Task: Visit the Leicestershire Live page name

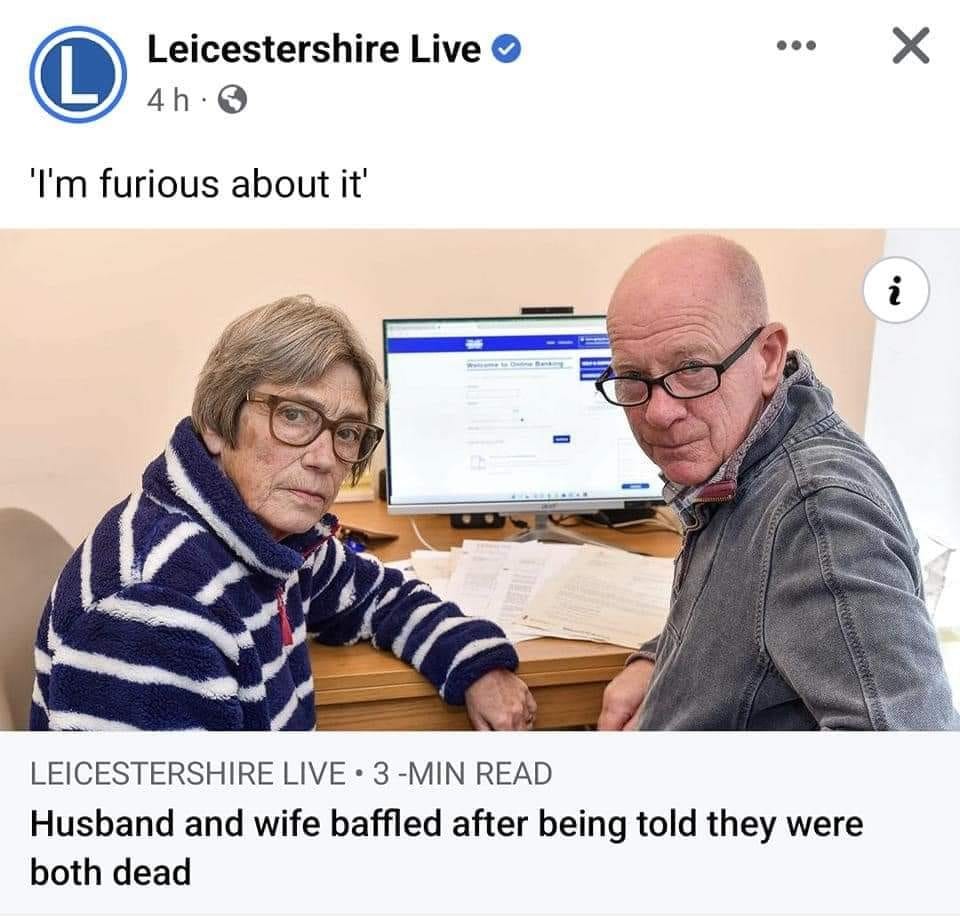Action: pyautogui.click(x=314, y=49)
